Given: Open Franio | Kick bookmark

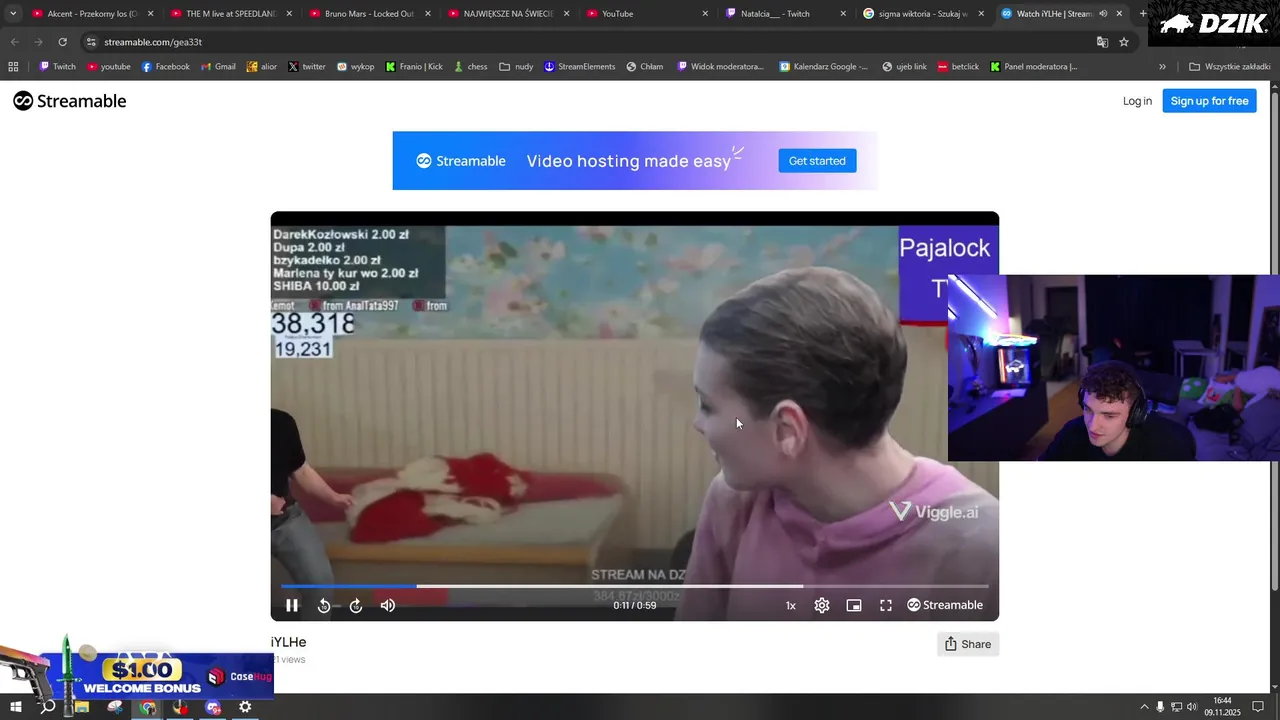Looking at the screenshot, I should 414,67.
